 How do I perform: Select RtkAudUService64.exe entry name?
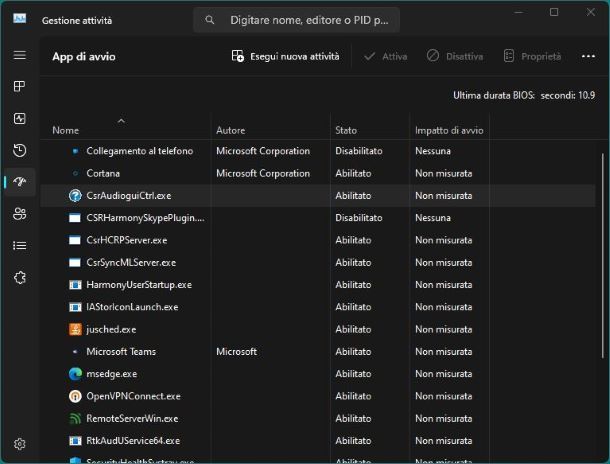[x=133, y=441]
